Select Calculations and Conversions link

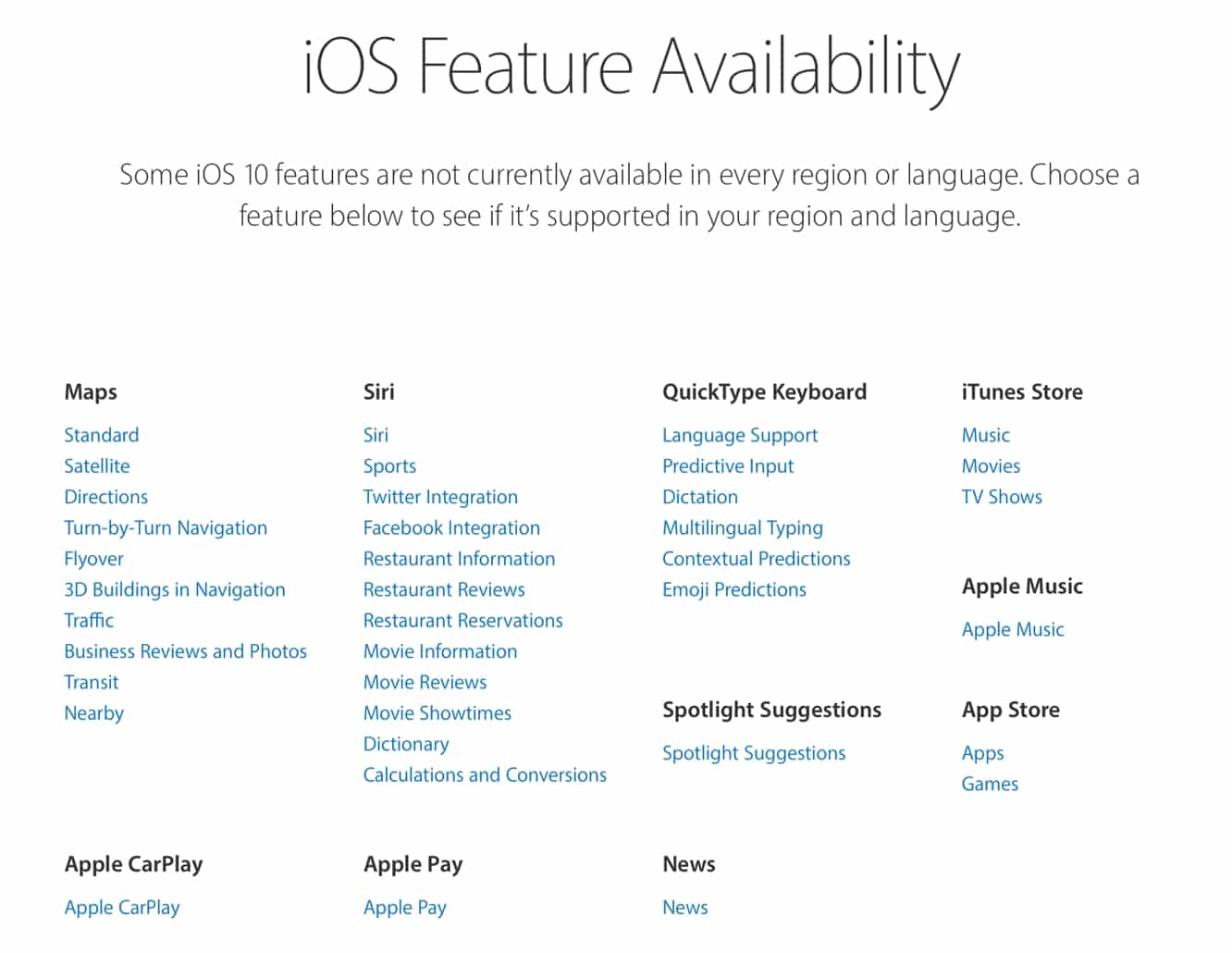pos(486,774)
